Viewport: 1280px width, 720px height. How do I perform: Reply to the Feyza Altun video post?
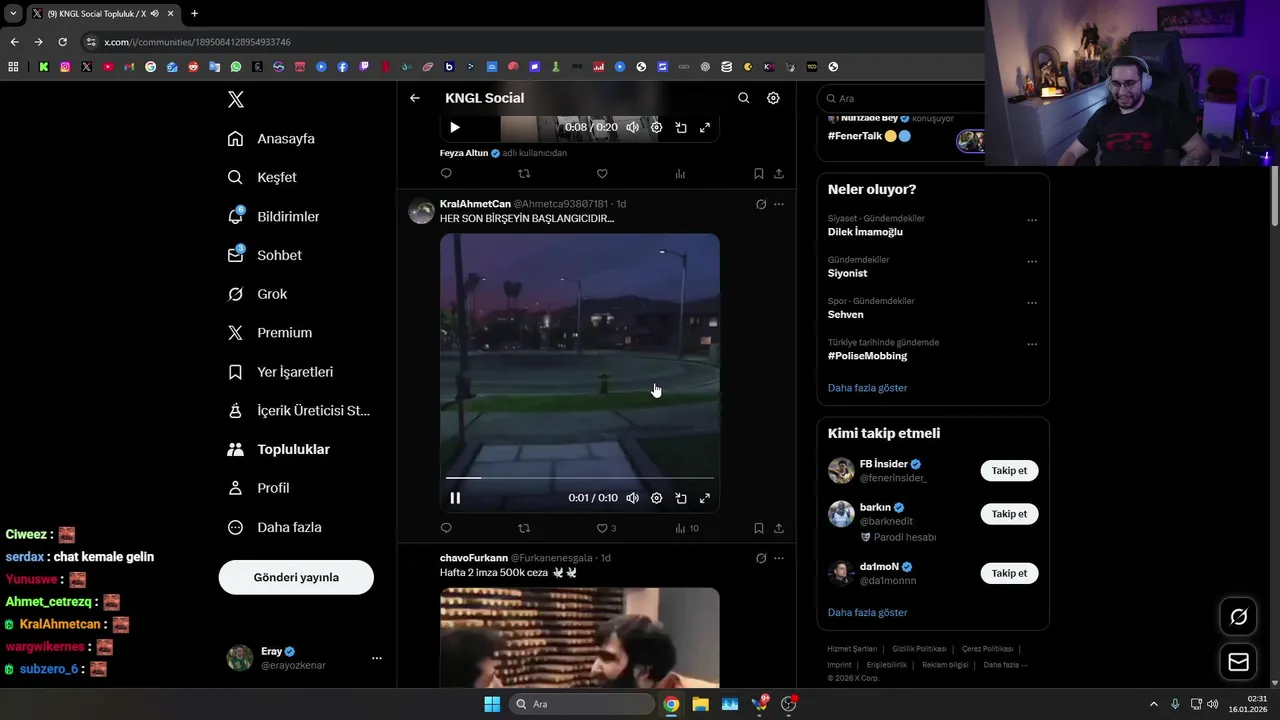coord(446,173)
